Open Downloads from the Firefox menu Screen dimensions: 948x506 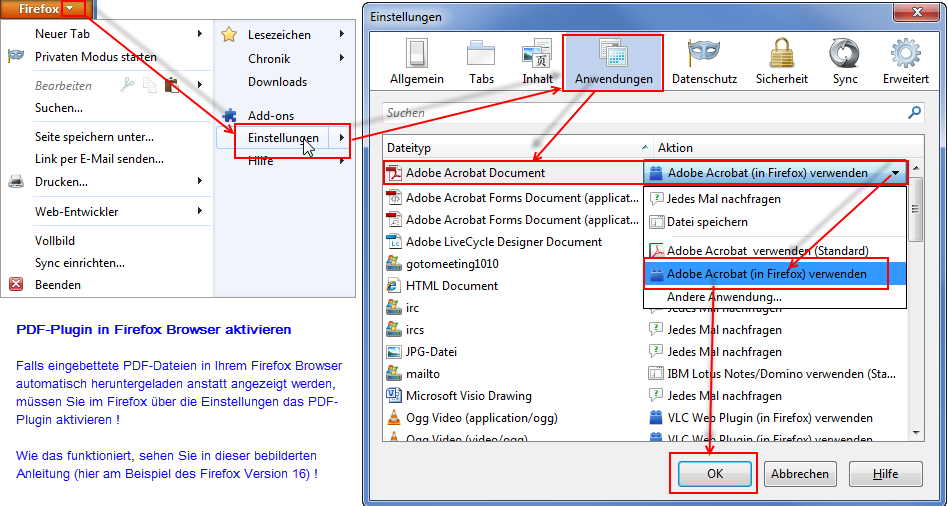click(278, 82)
